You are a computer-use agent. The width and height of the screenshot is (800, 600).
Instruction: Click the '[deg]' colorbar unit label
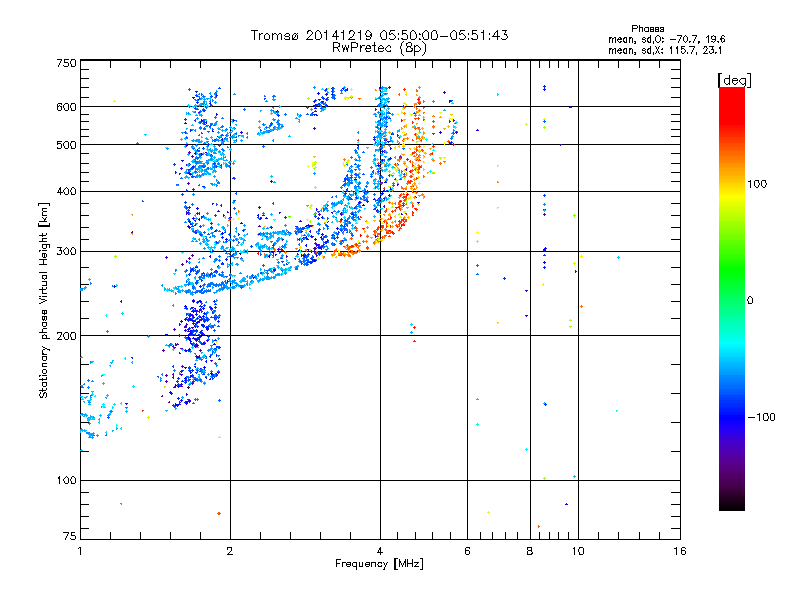coord(734,80)
